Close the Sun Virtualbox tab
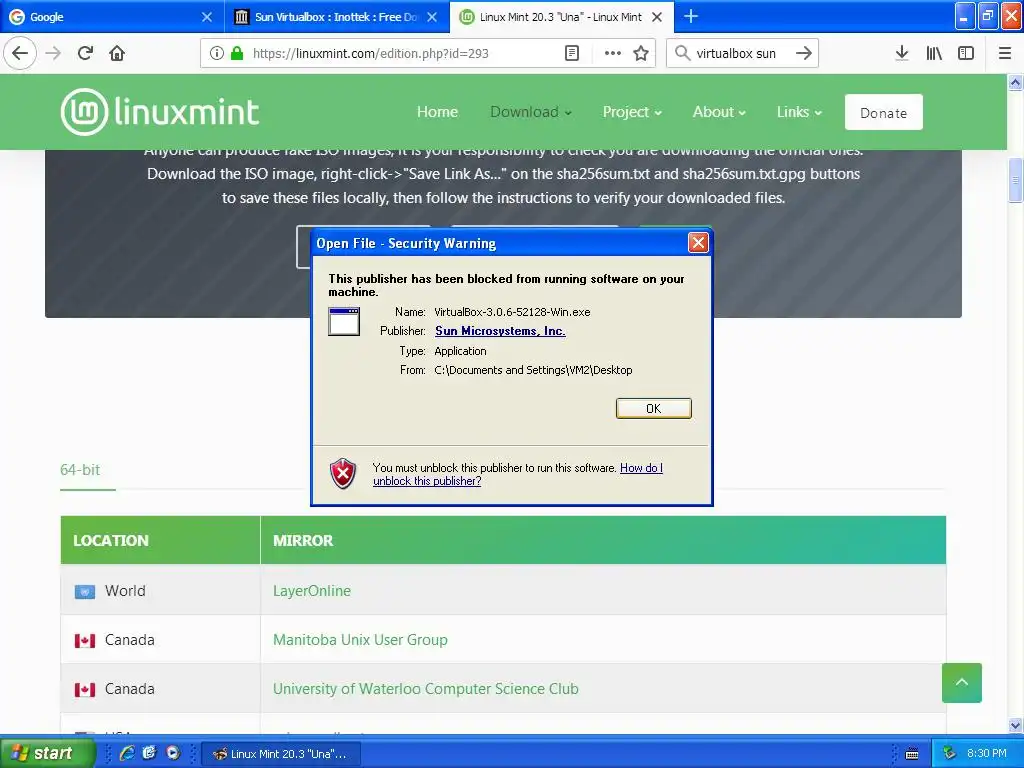 (x=432, y=17)
